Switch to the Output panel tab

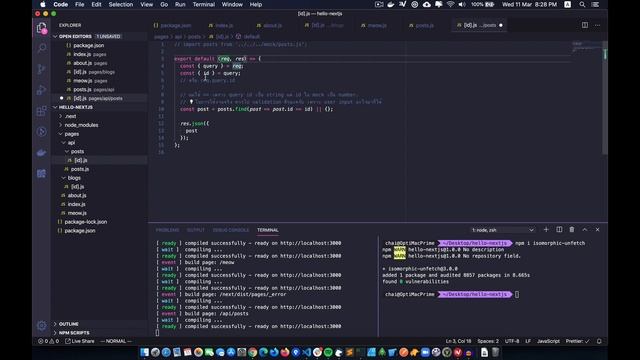coord(196,230)
